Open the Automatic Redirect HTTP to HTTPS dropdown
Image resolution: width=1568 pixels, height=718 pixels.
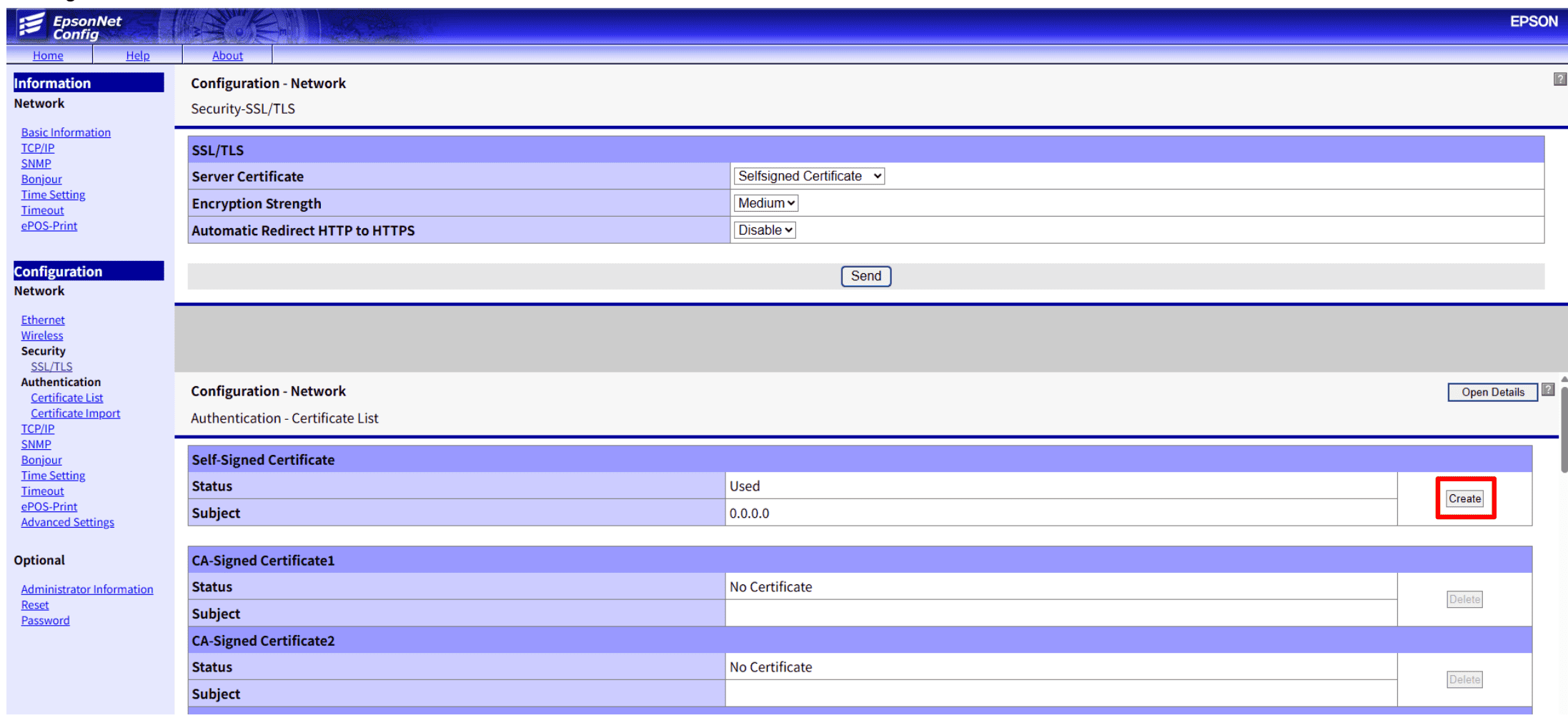765,230
